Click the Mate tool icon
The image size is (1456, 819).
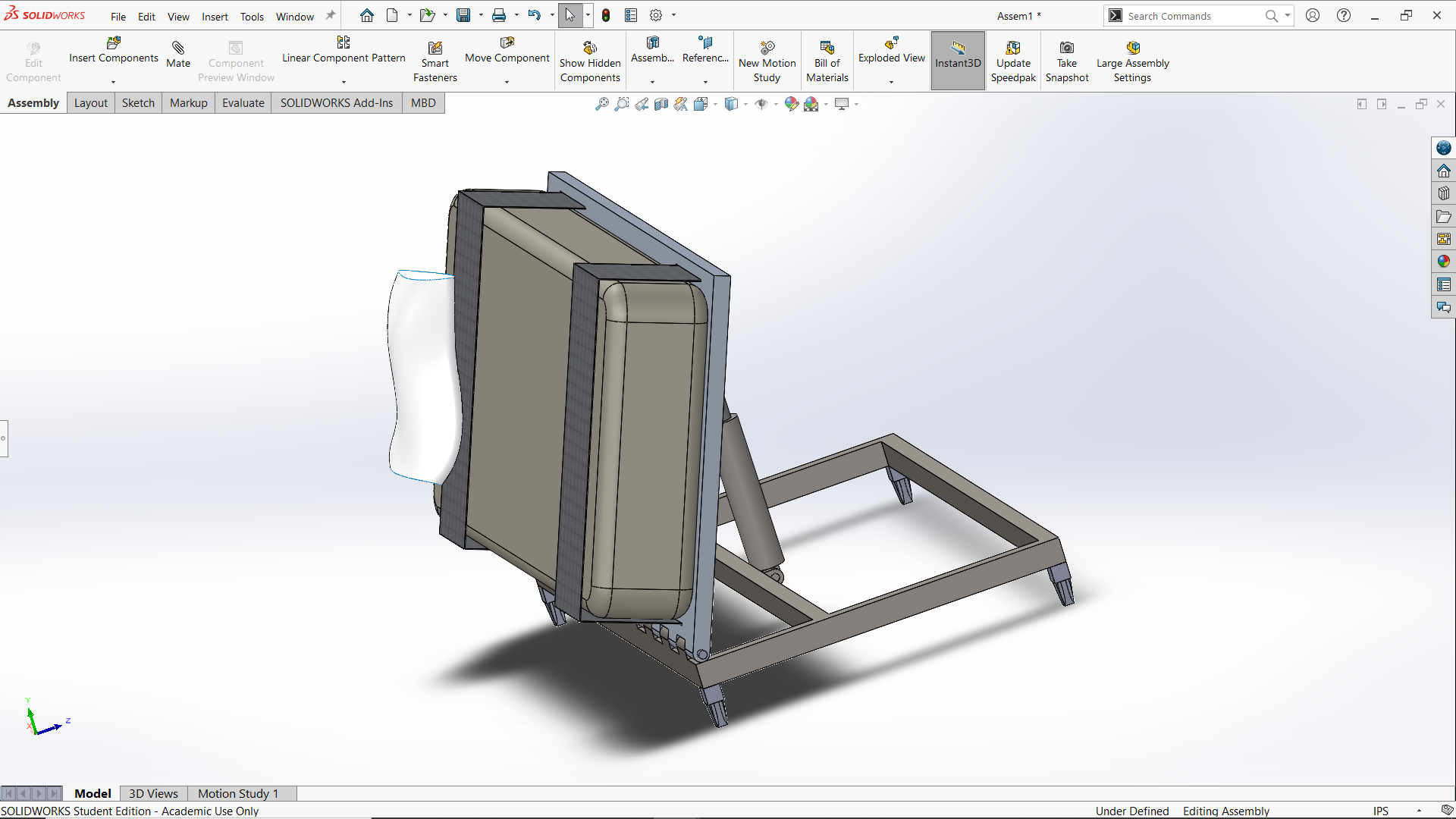coord(178,49)
